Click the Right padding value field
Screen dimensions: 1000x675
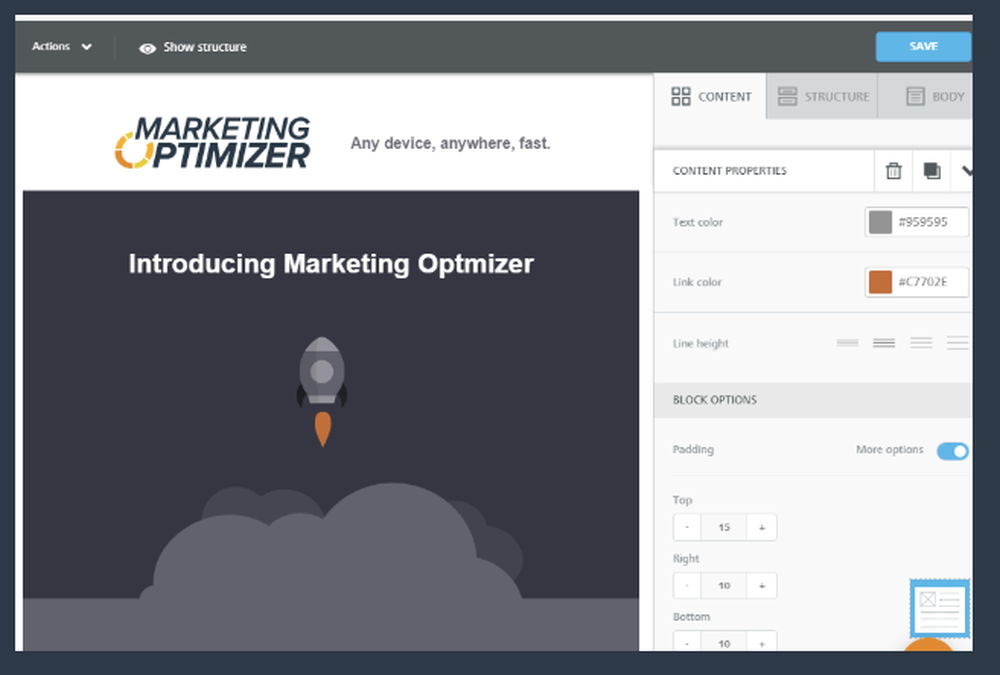tap(724, 586)
